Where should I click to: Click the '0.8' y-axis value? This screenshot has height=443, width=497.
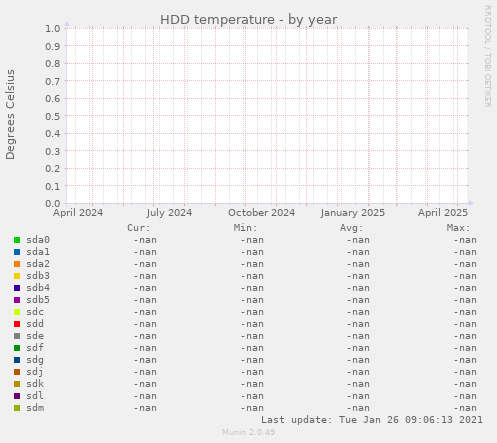[53, 63]
